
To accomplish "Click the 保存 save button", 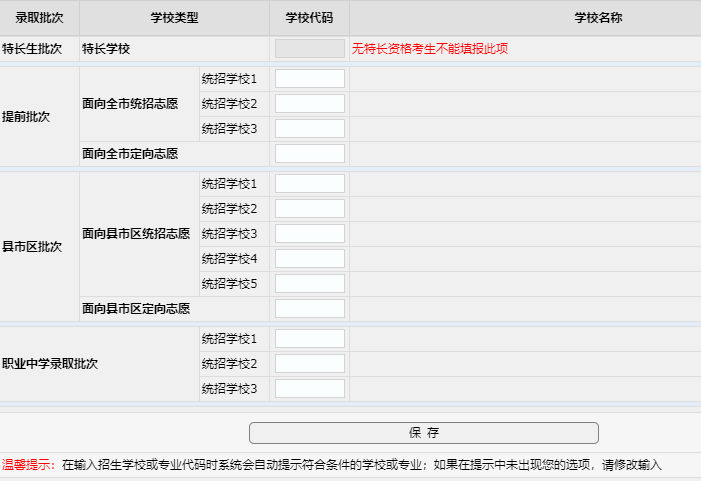I will [423, 433].
